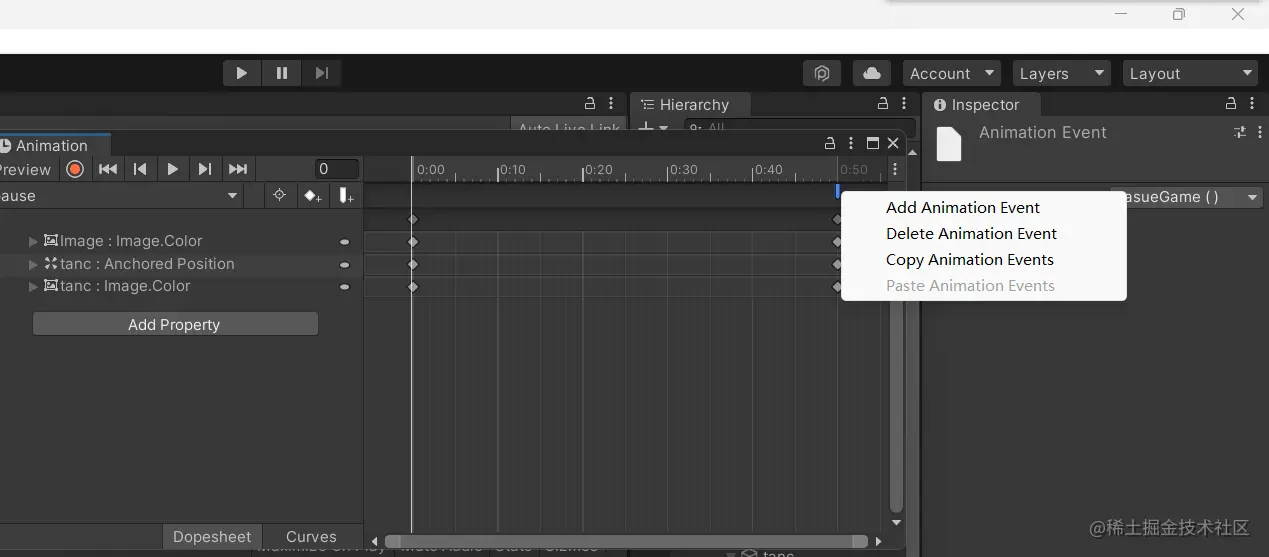Click the key indicator for tanc : Anchored Position
The width and height of the screenshot is (1269, 557).
pos(345,265)
